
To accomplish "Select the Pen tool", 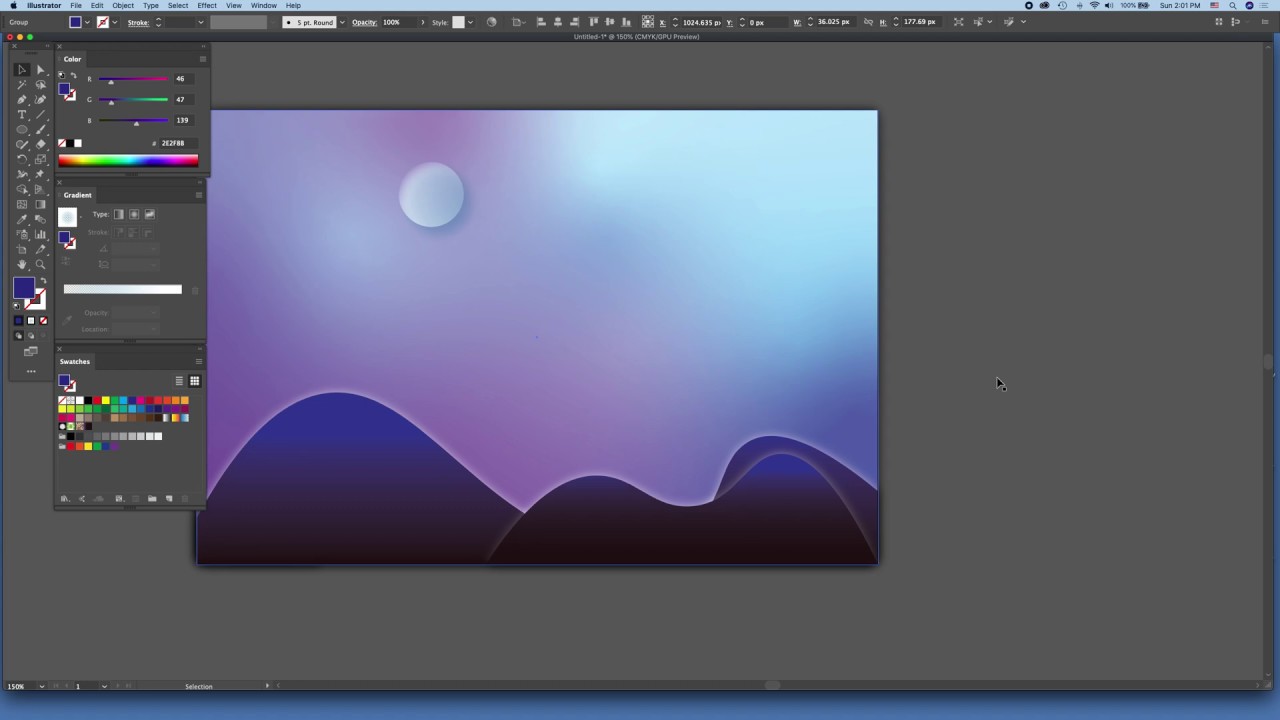I will coord(21,99).
